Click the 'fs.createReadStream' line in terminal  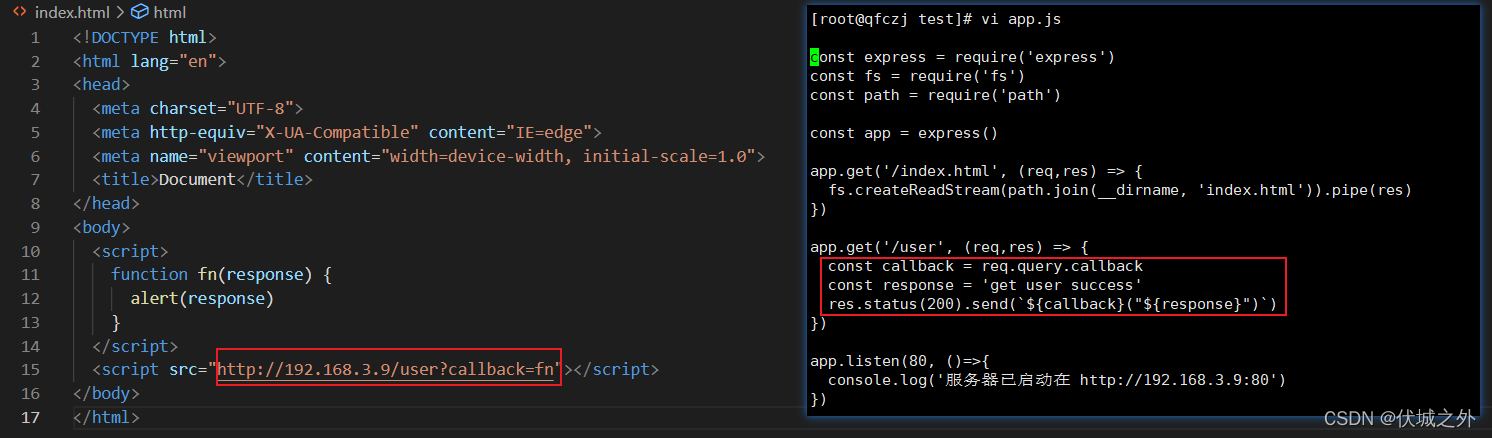click(1120, 190)
